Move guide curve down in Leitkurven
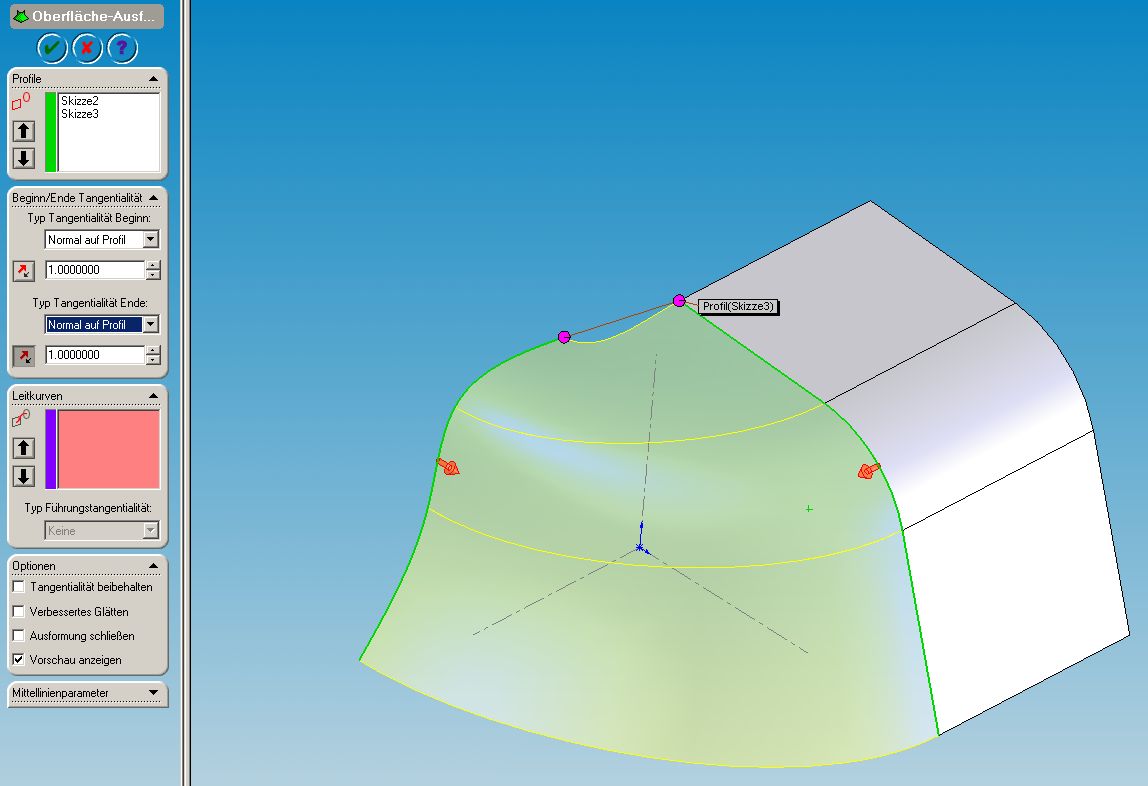Image resolution: width=1148 pixels, height=786 pixels. pos(23,476)
